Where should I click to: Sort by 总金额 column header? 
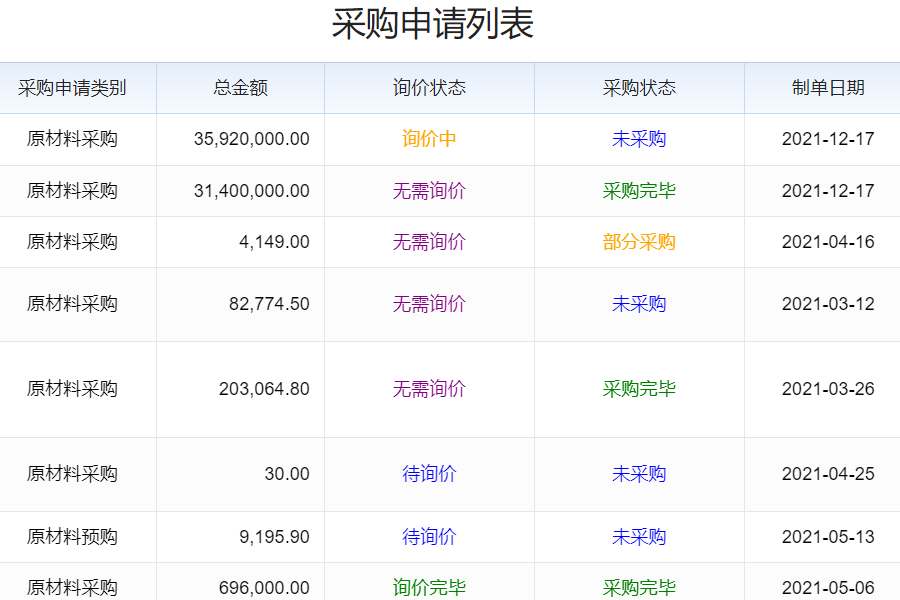click(240, 88)
